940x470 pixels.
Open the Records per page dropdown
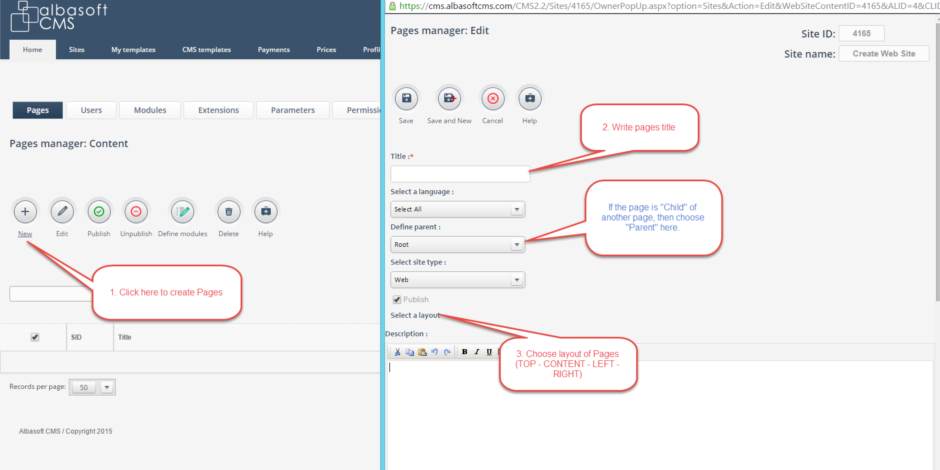coord(93,387)
